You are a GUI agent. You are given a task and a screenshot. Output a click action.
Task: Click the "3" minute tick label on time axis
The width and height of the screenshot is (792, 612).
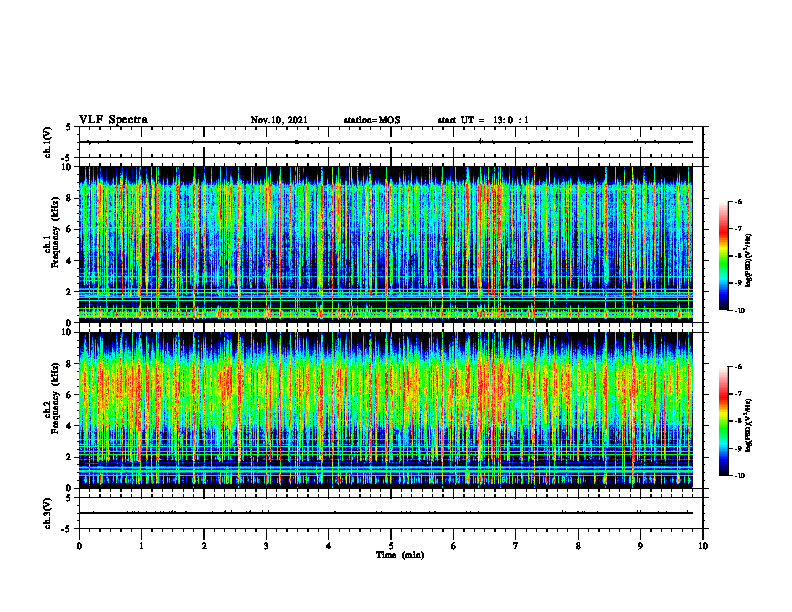[266, 546]
